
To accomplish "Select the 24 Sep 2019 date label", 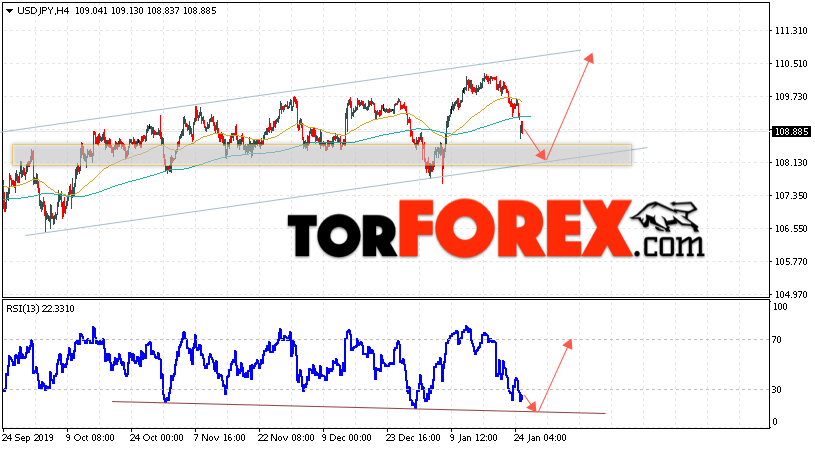I will coord(28,438).
